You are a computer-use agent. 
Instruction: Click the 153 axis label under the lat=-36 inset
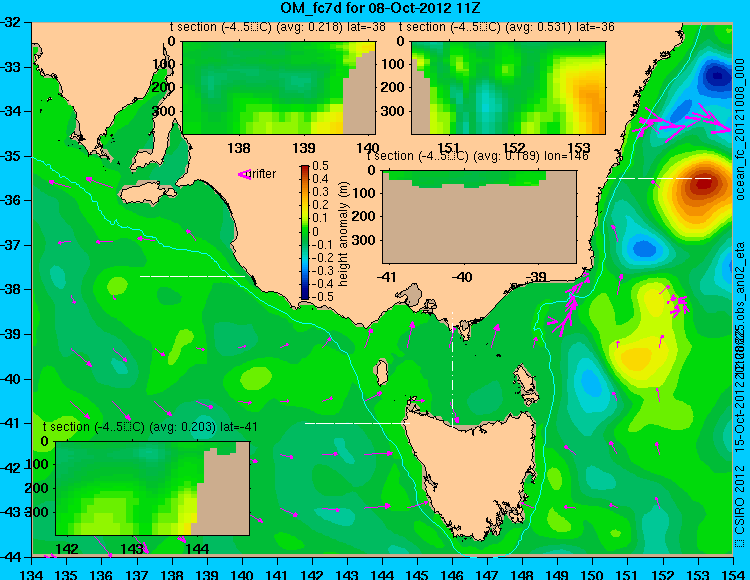(579, 148)
